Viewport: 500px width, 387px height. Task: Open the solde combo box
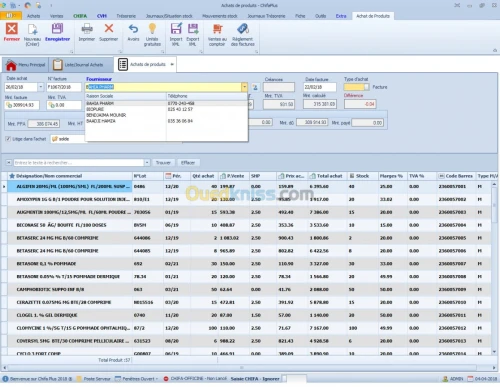point(68,139)
